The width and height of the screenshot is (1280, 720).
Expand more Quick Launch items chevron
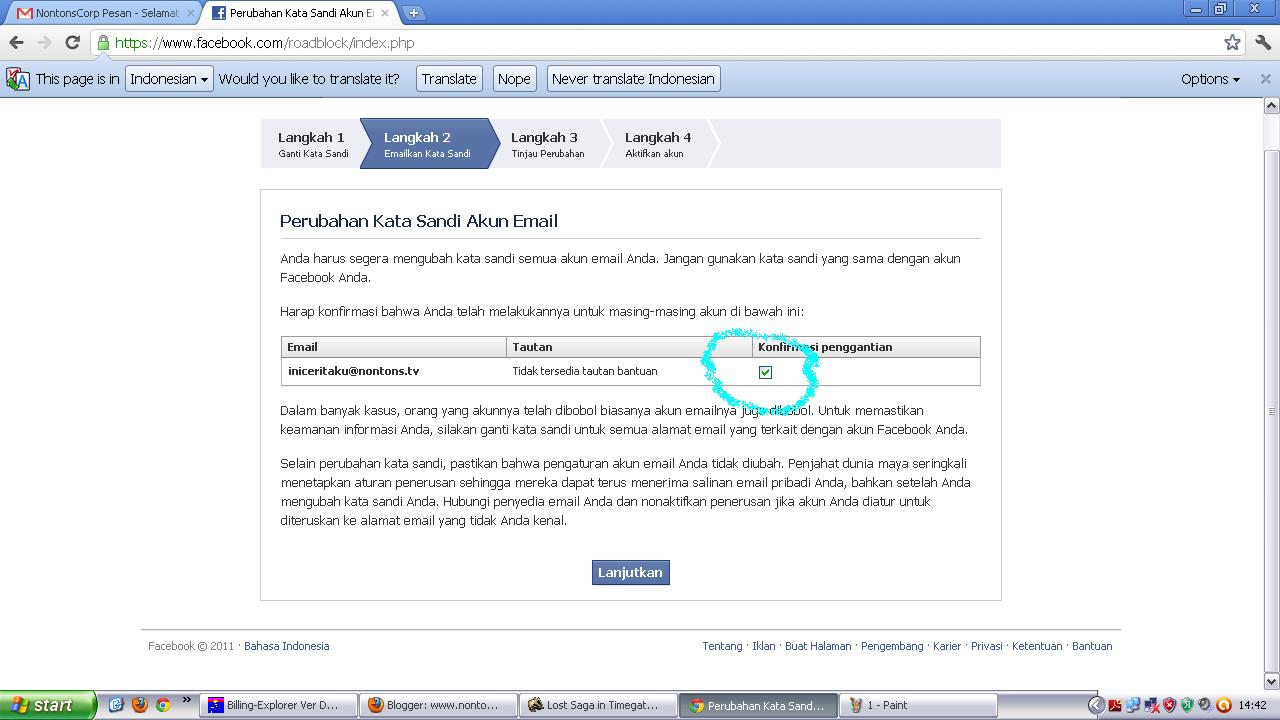click(x=186, y=700)
